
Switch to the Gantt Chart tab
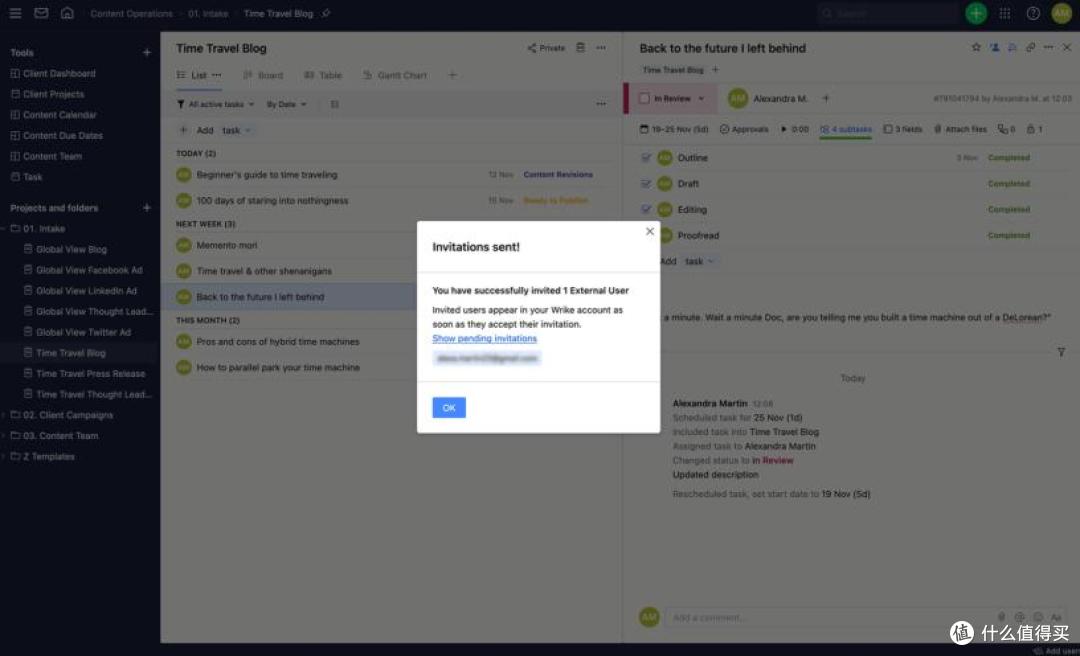point(395,75)
